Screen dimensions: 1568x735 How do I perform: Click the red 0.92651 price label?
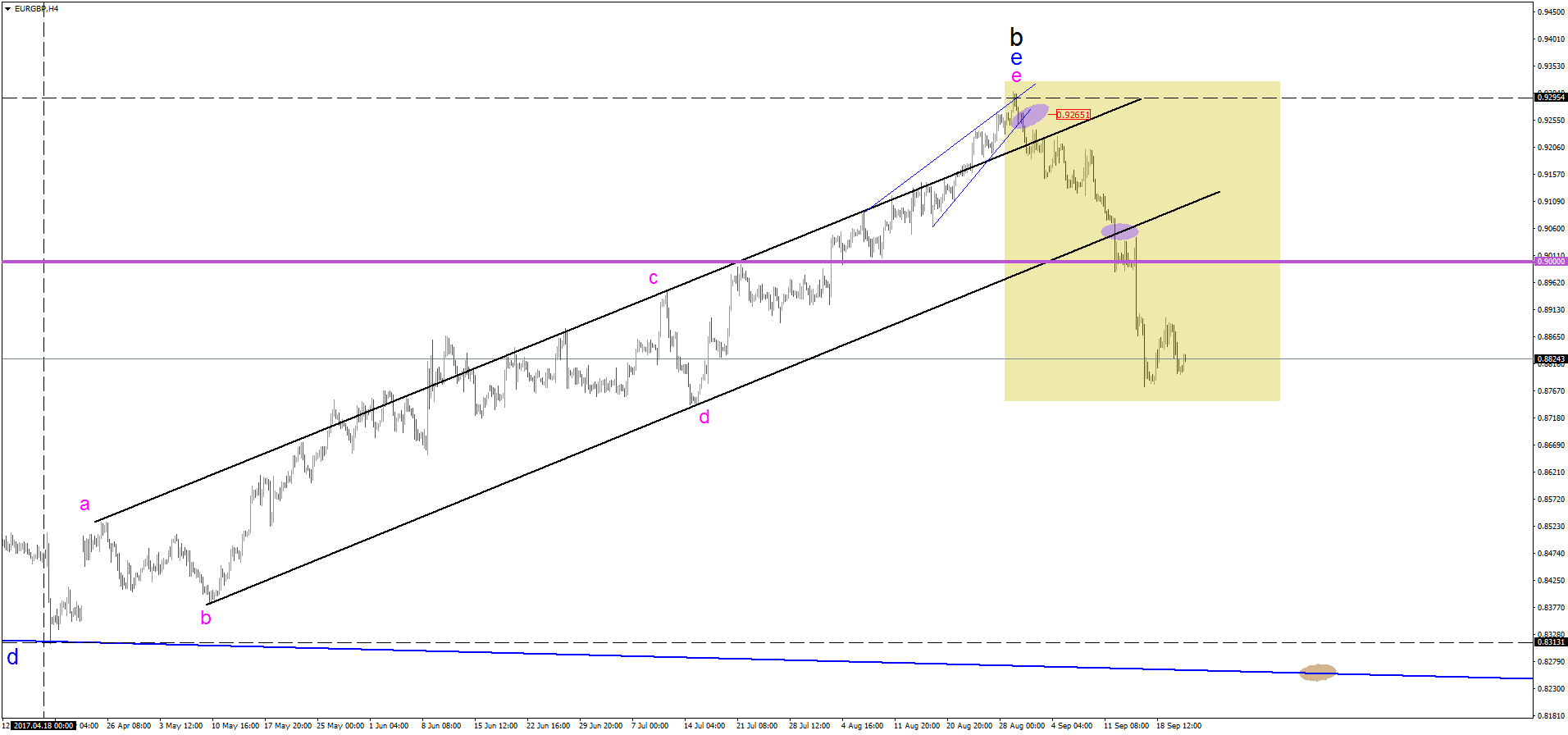click(x=1073, y=115)
